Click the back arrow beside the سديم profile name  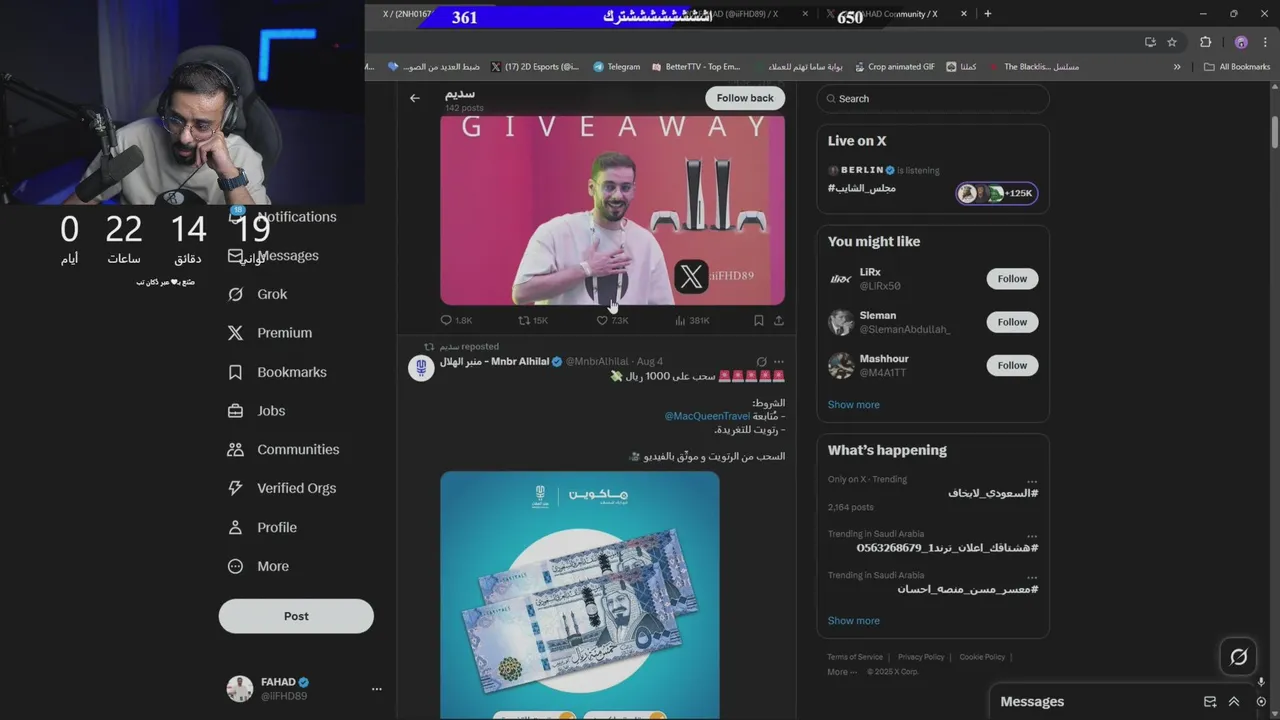tap(415, 98)
